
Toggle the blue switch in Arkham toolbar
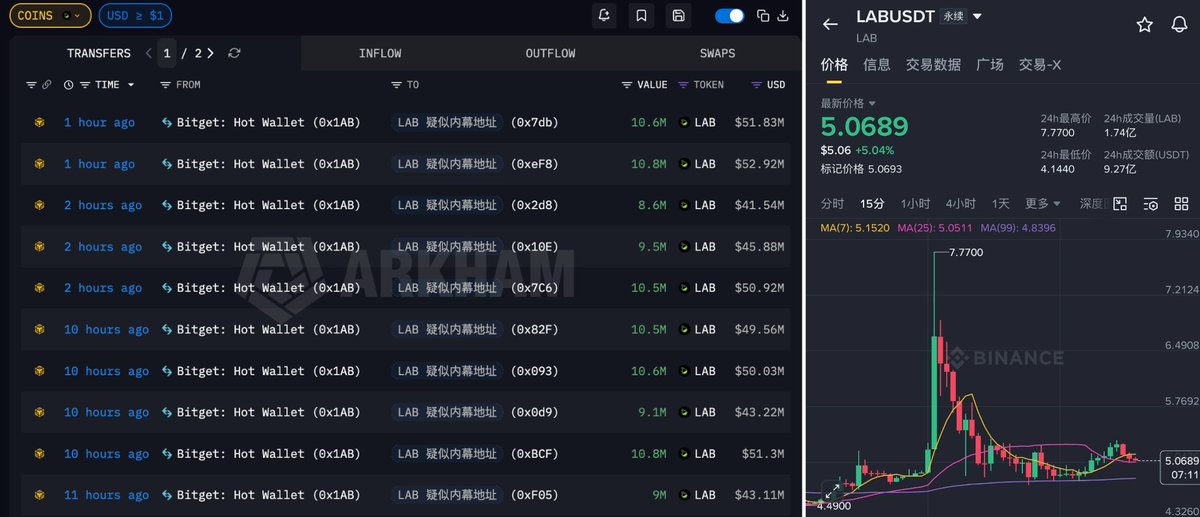click(730, 15)
